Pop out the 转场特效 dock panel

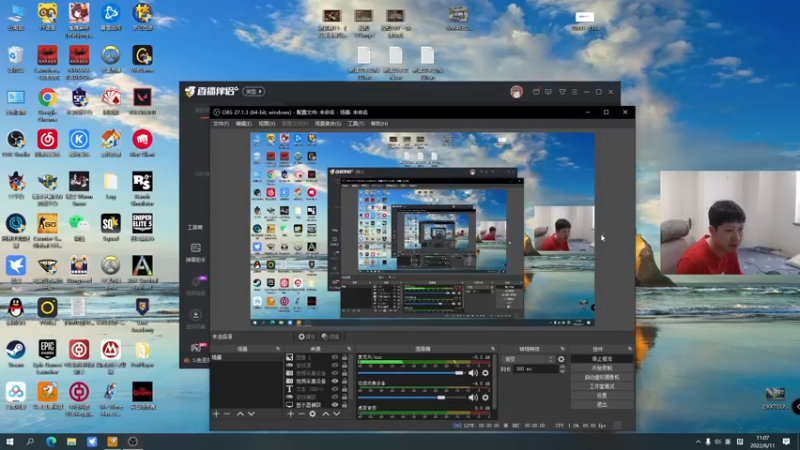[x=563, y=349]
